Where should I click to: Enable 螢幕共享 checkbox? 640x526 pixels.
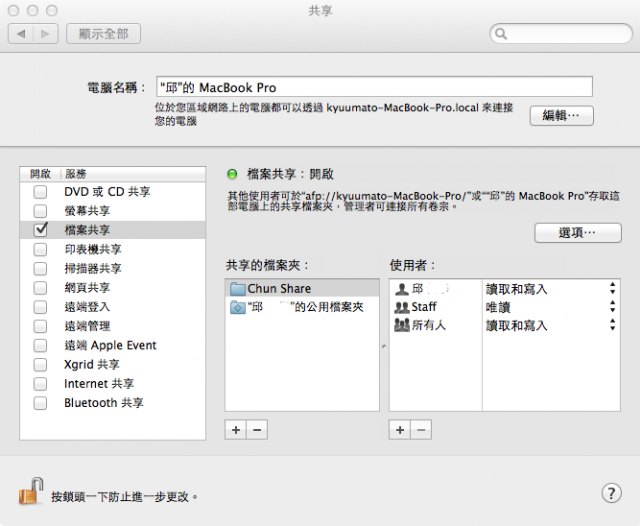[x=40, y=211]
